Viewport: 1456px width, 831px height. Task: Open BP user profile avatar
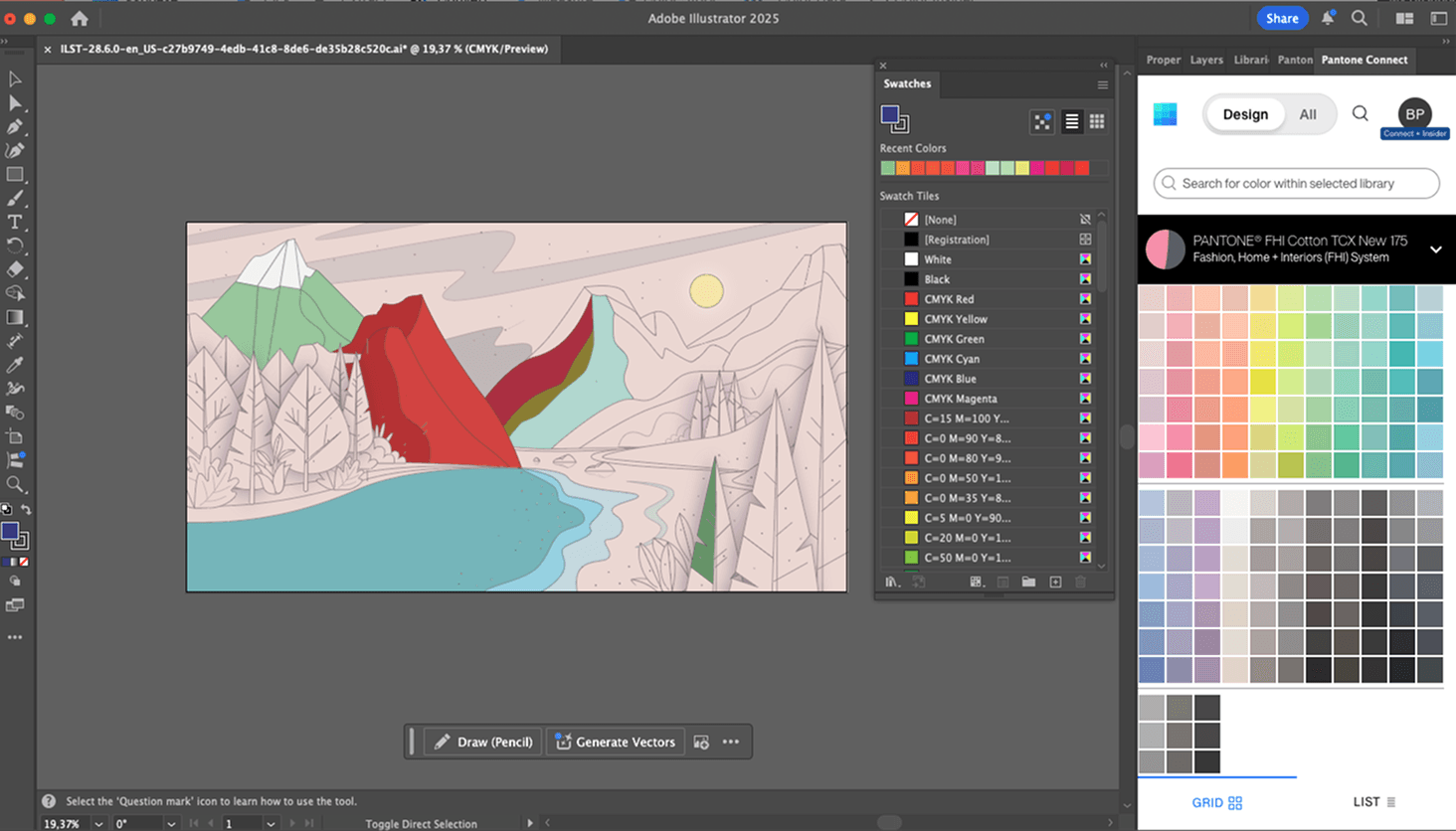pyautogui.click(x=1414, y=113)
